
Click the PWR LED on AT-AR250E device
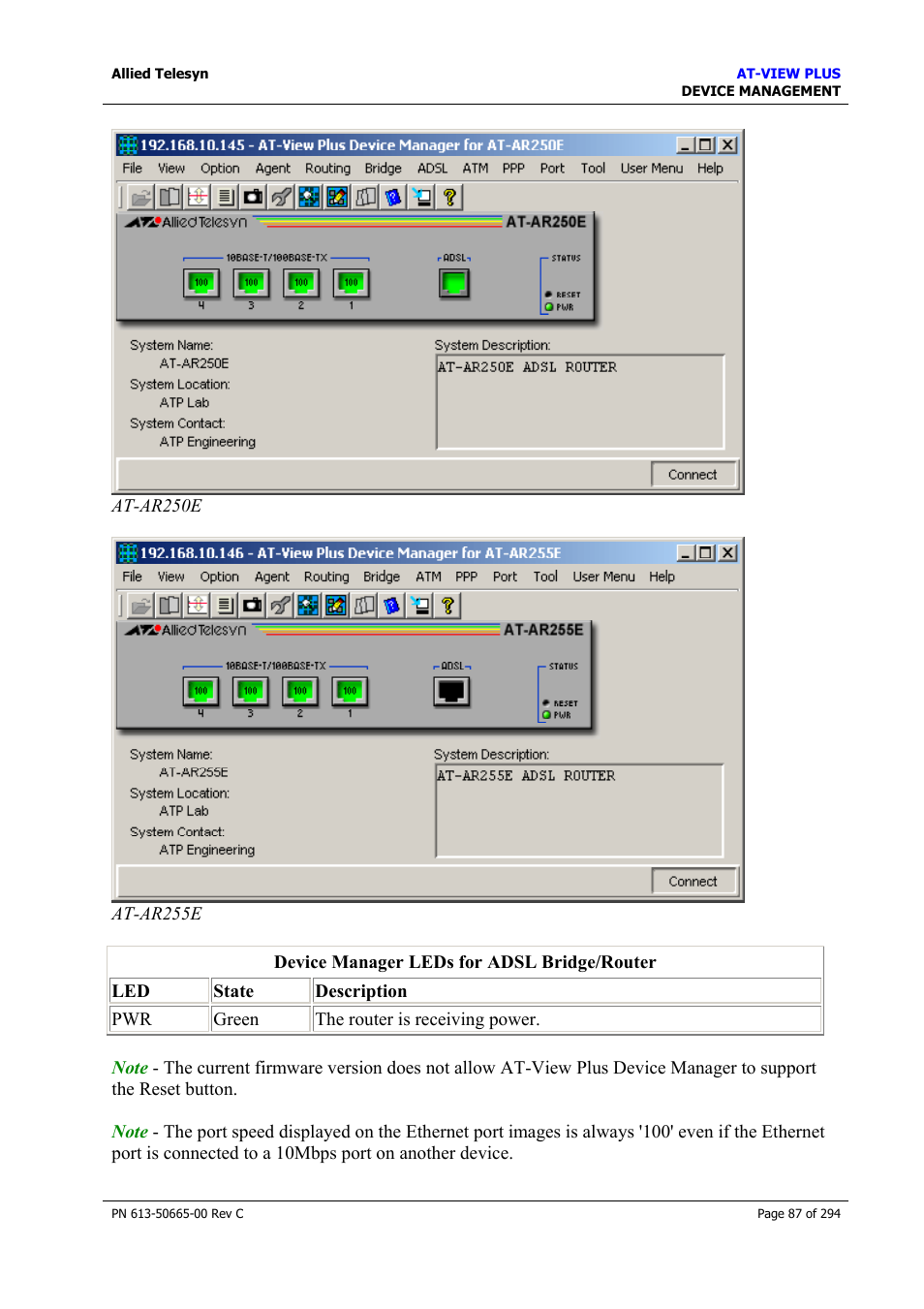click(549, 307)
